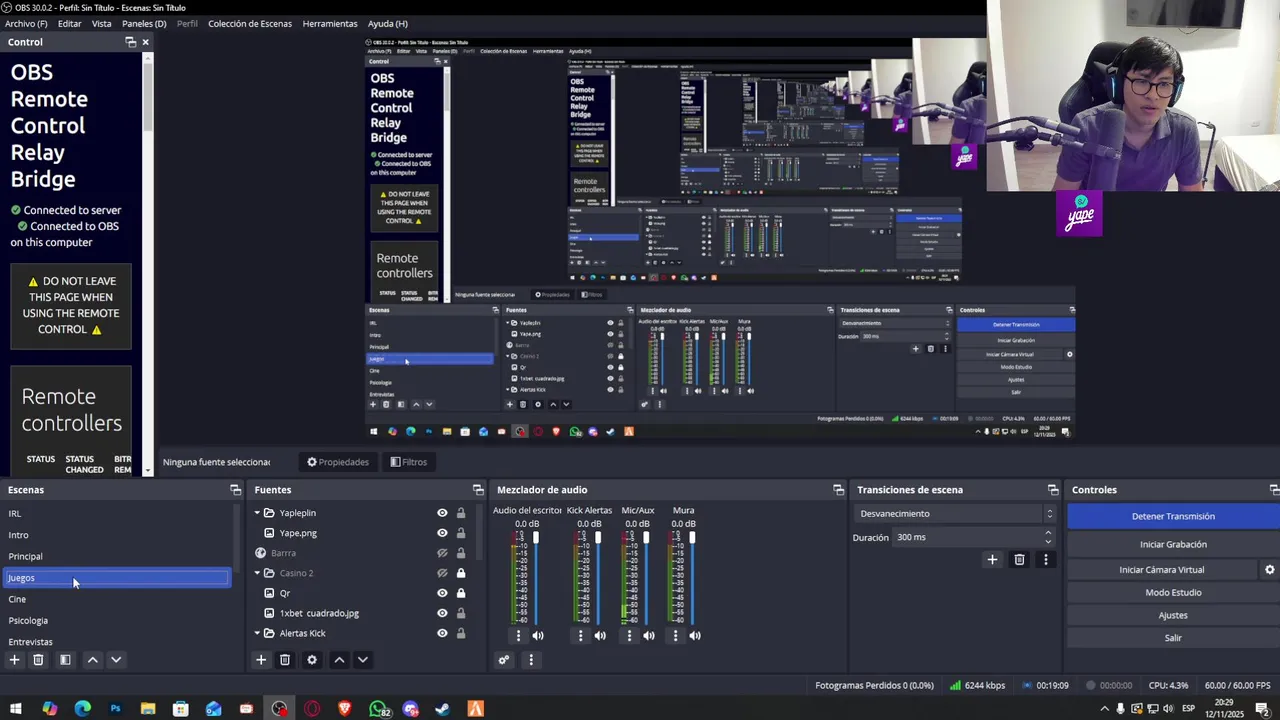Click Iniciar Grabación button
Viewport: 1280px width, 720px height.
(x=1173, y=544)
